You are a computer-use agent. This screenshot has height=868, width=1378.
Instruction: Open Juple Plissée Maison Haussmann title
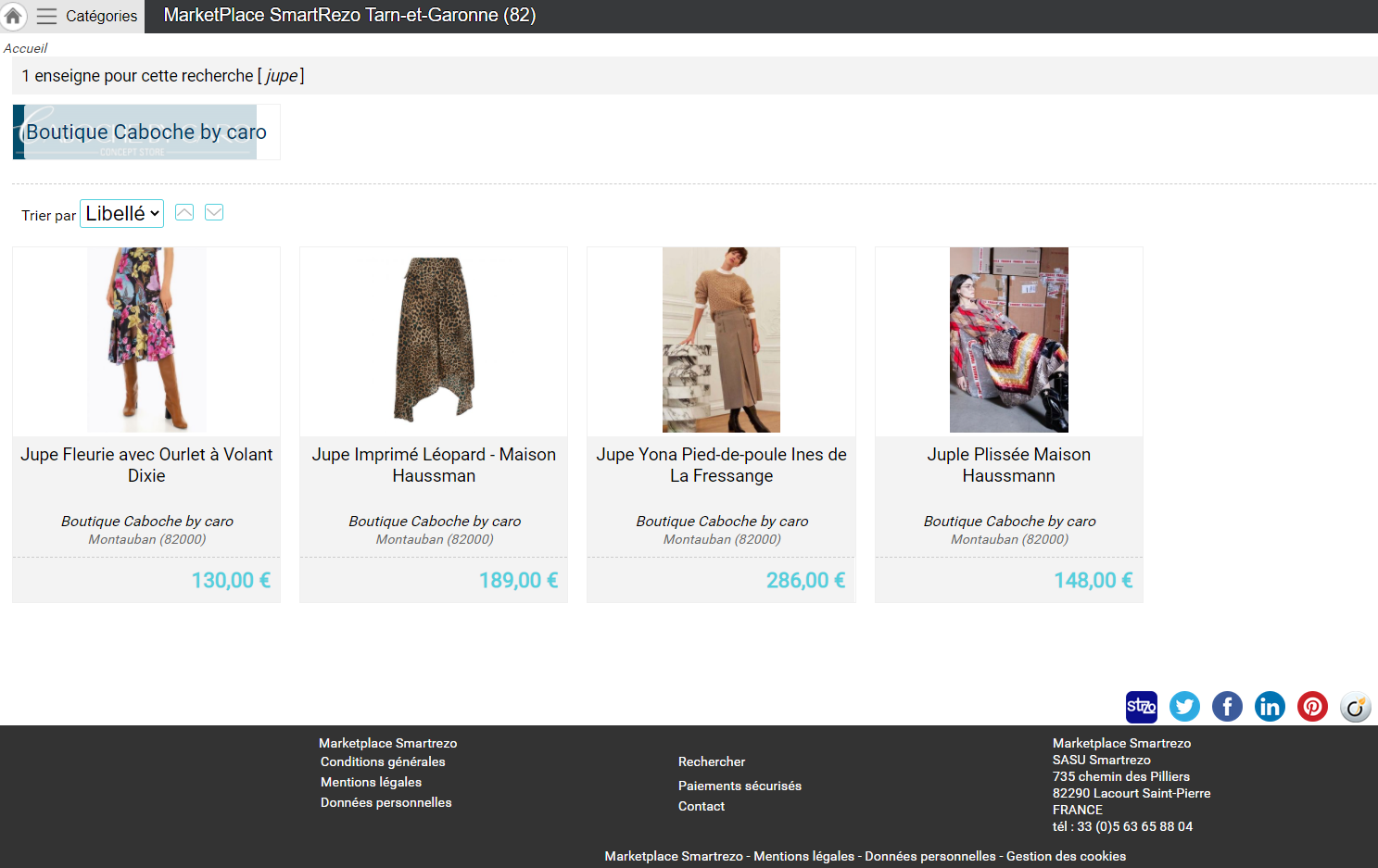point(1008,465)
